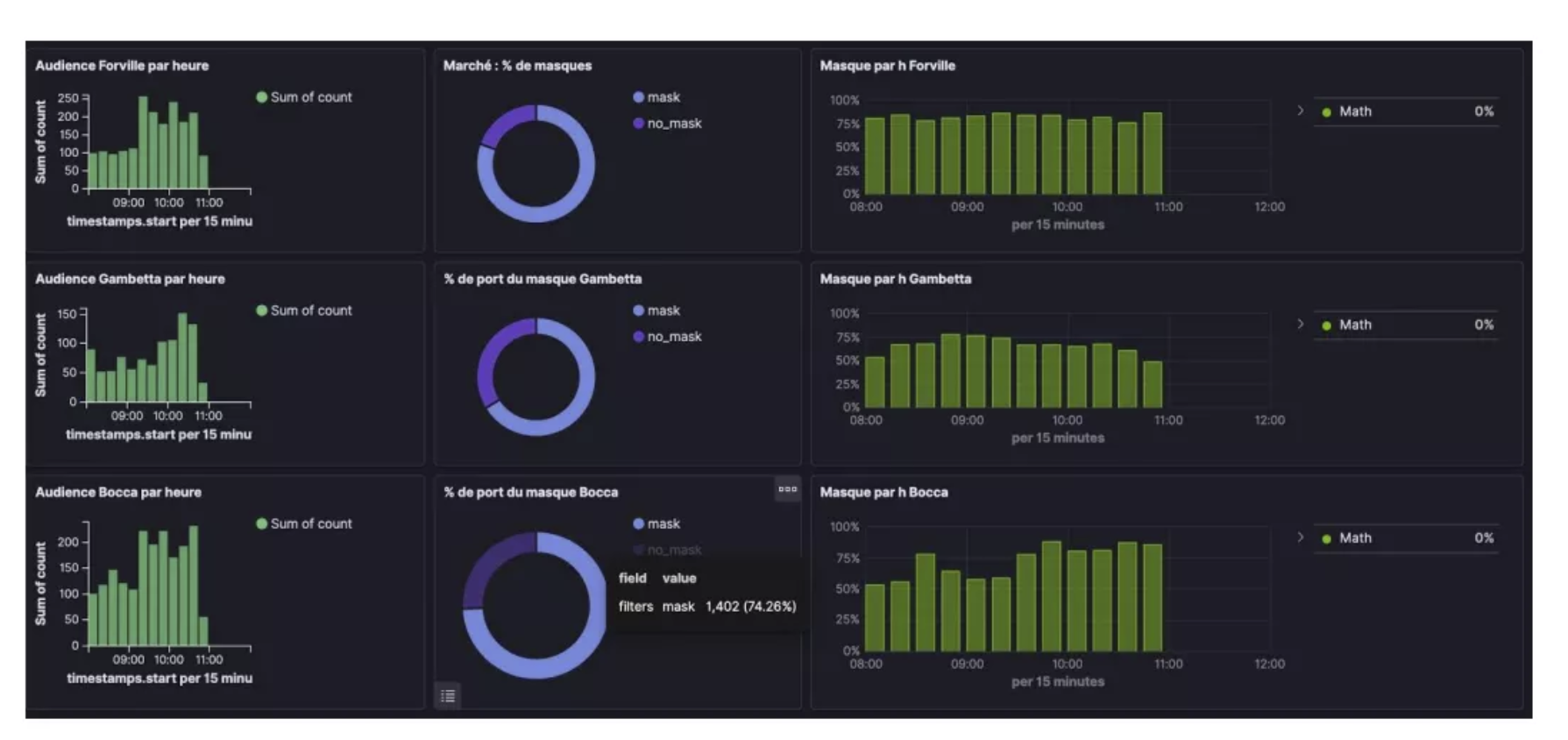Click no_mask legend dot in Gambetta donut panel
The width and height of the screenshot is (1568, 740).
point(638,337)
